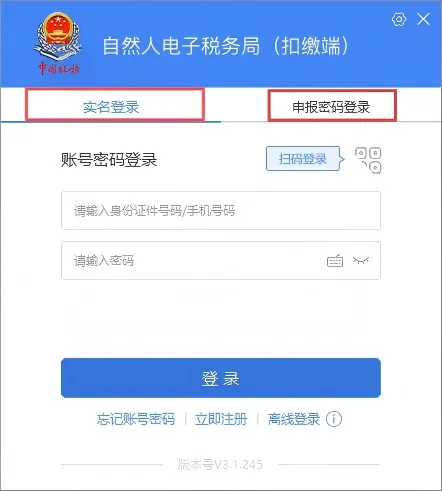442x491 pixels.
Task: Toggle password visibility eye icon
Action: tap(361, 260)
